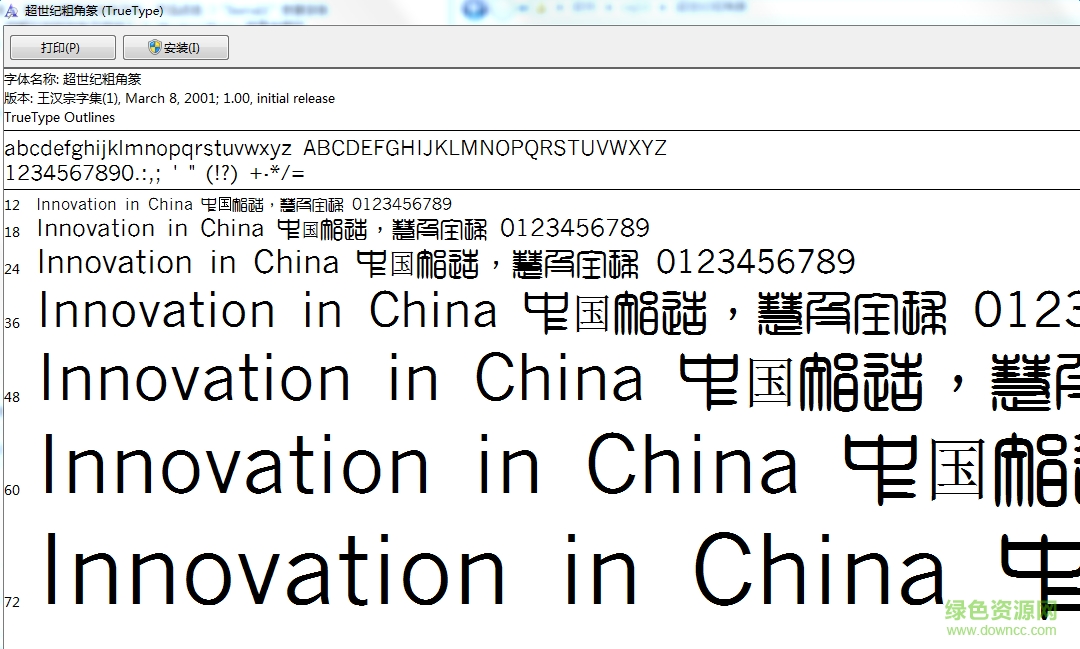Click the font file icon in the title bar
Viewport: 1080px width, 649px height.
point(10,10)
